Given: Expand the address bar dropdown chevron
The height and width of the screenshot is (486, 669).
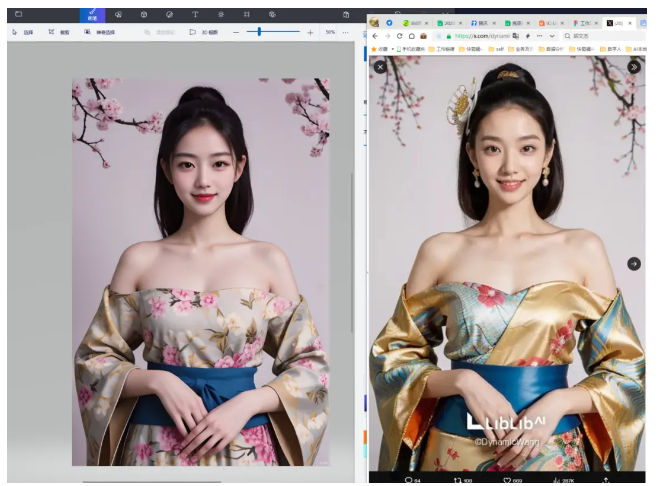Looking at the screenshot, I should point(552,36).
